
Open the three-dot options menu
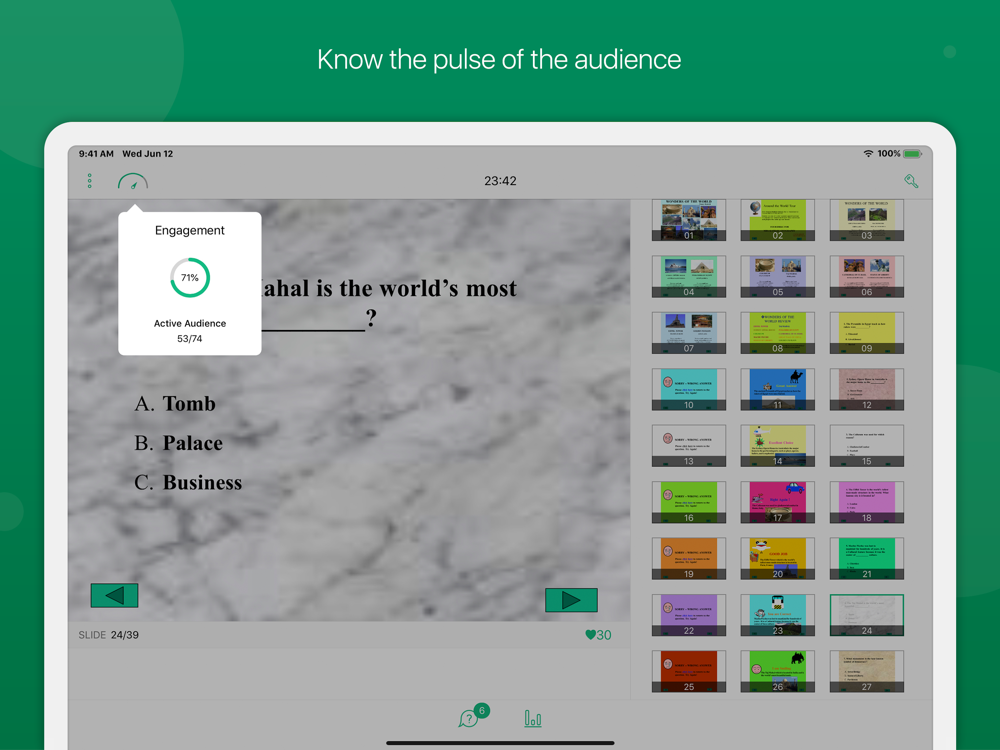pos(89,181)
